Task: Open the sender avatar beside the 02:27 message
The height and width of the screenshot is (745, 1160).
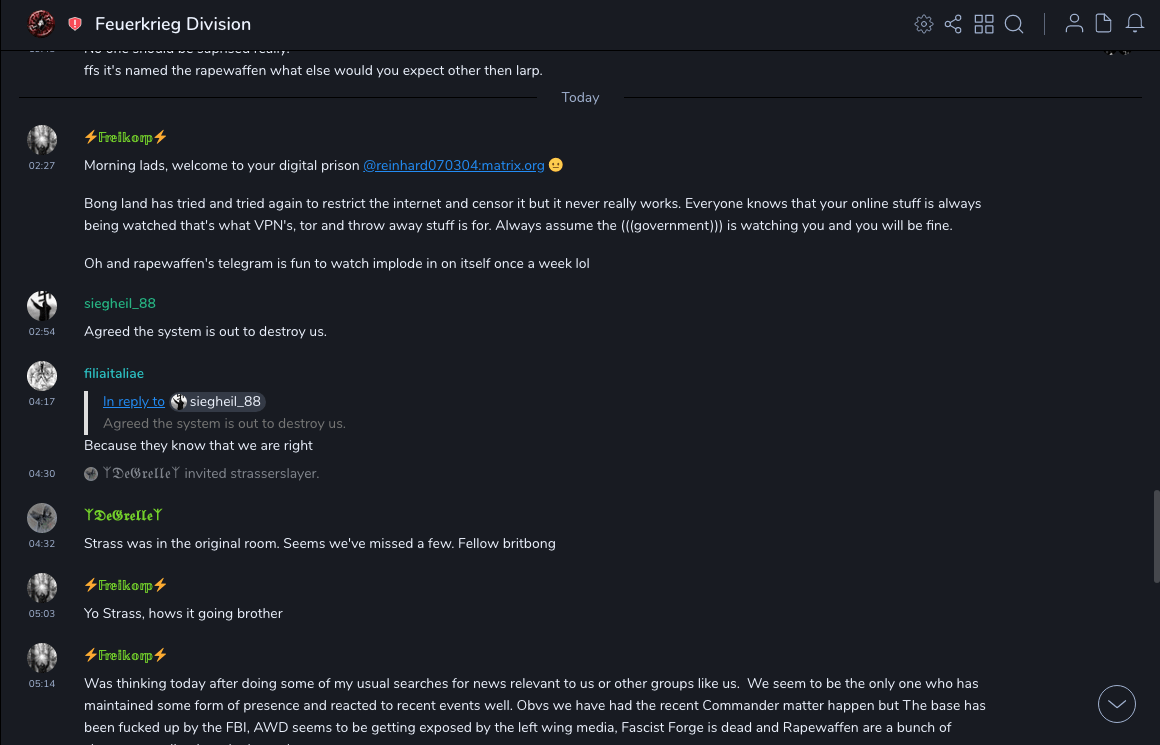Action: click(42, 140)
